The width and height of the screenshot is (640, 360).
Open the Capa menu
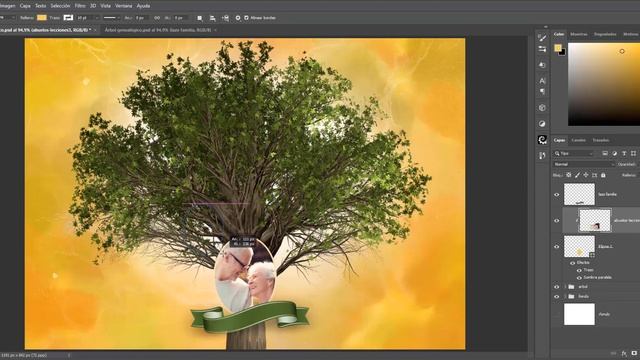coord(25,6)
